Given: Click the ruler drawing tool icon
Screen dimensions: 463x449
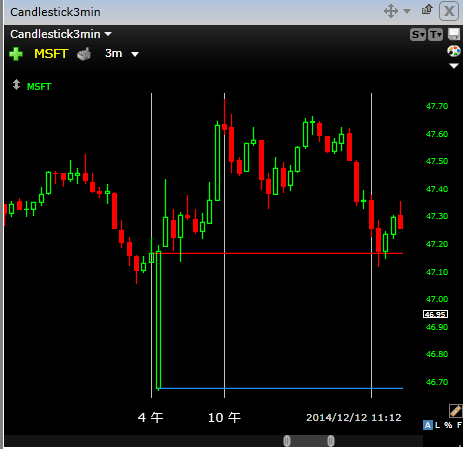Looking at the screenshot, I should click(x=455, y=411).
